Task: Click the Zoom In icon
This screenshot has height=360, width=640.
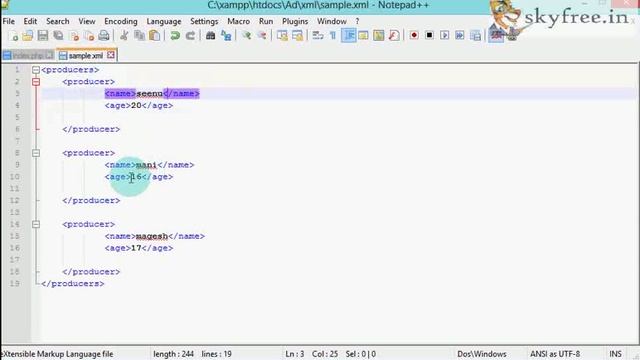Action: click(246, 36)
